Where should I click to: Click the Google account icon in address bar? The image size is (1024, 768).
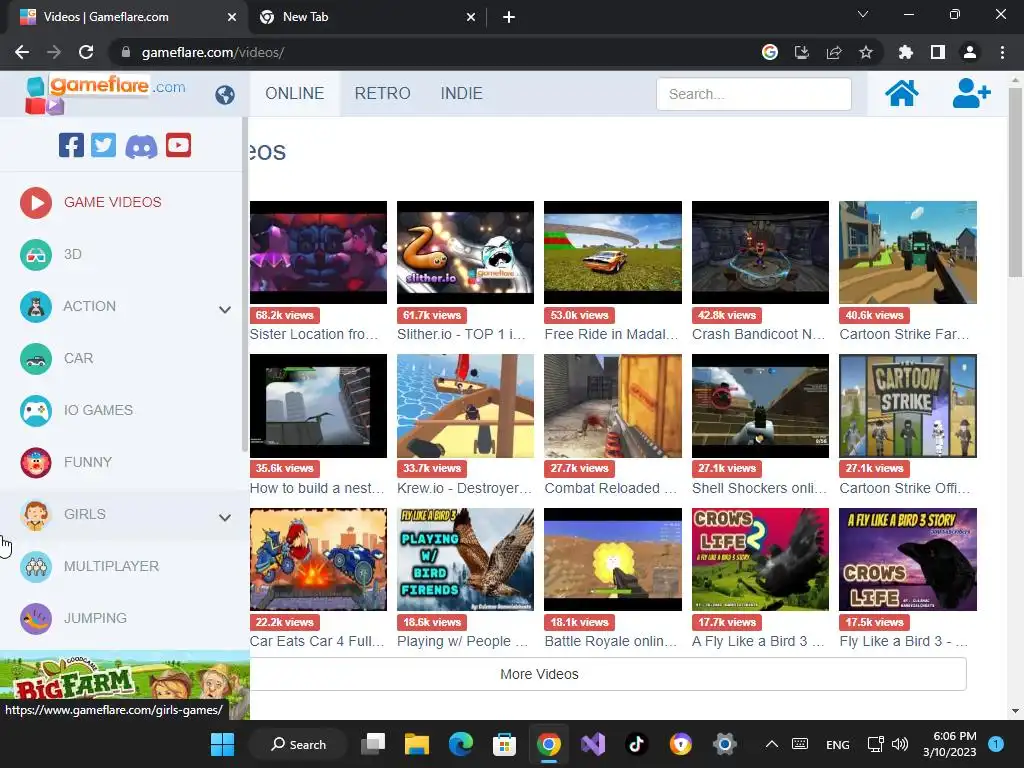[770, 52]
